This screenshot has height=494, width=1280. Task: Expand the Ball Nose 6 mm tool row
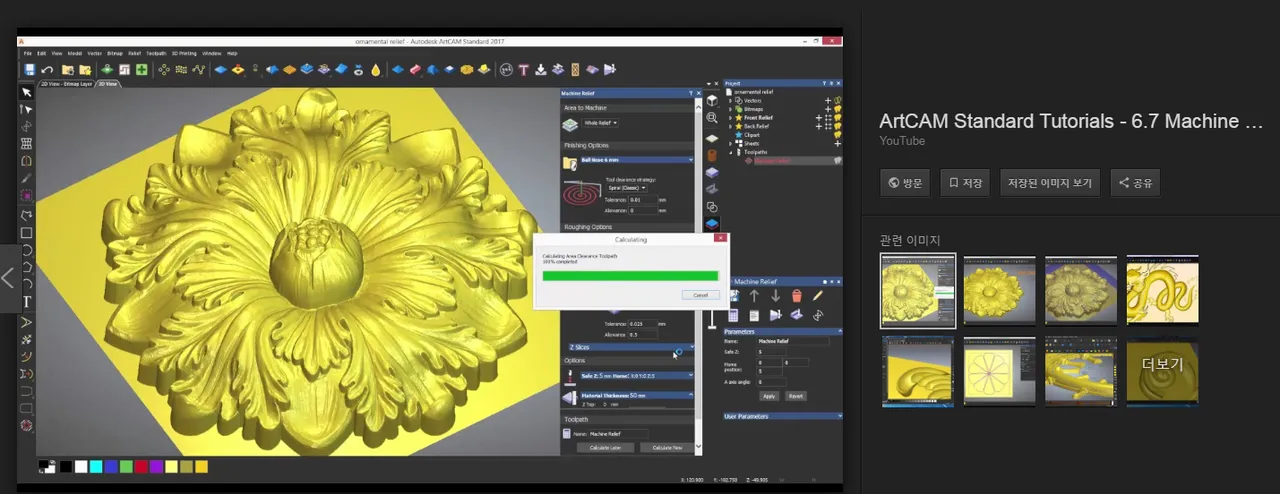pos(691,160)
